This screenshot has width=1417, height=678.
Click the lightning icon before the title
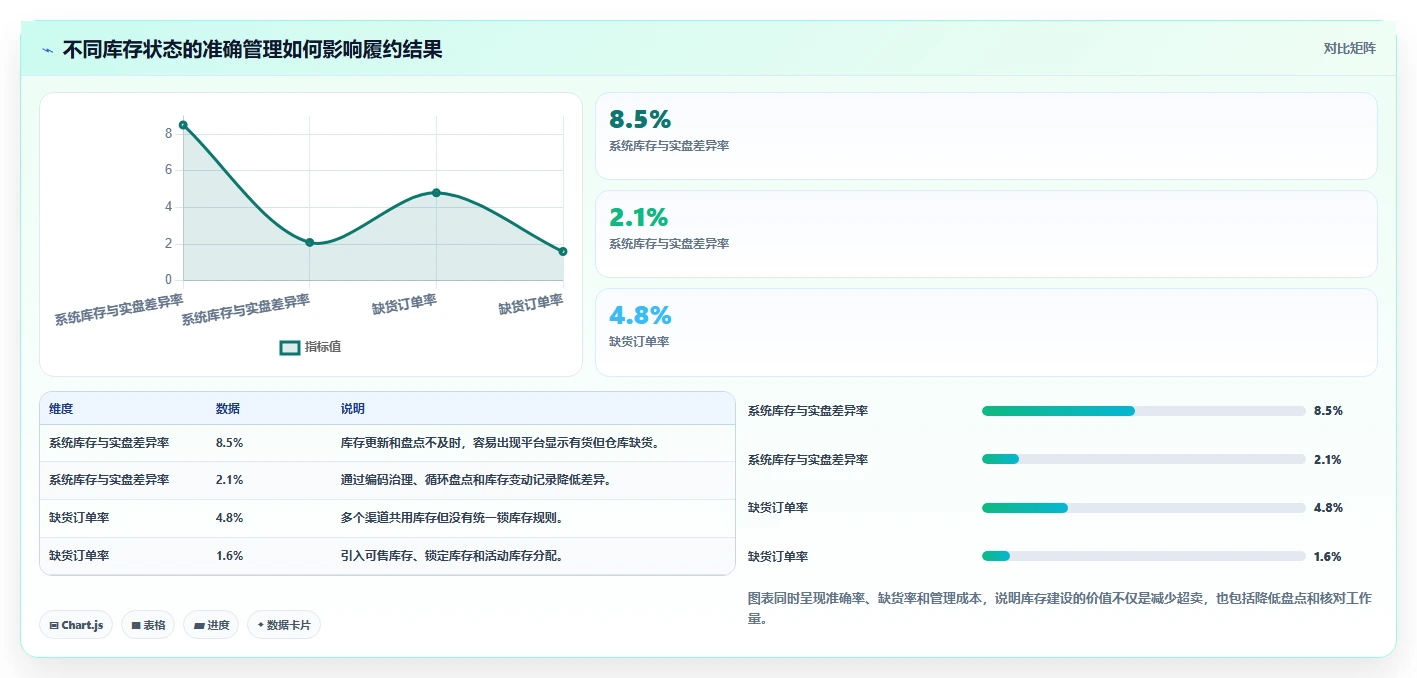pos(47,50)
